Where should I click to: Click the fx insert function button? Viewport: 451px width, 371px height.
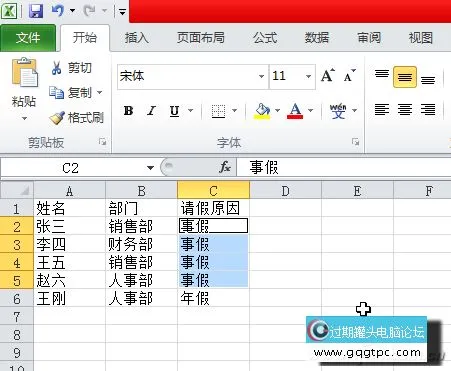click(225, 167)
